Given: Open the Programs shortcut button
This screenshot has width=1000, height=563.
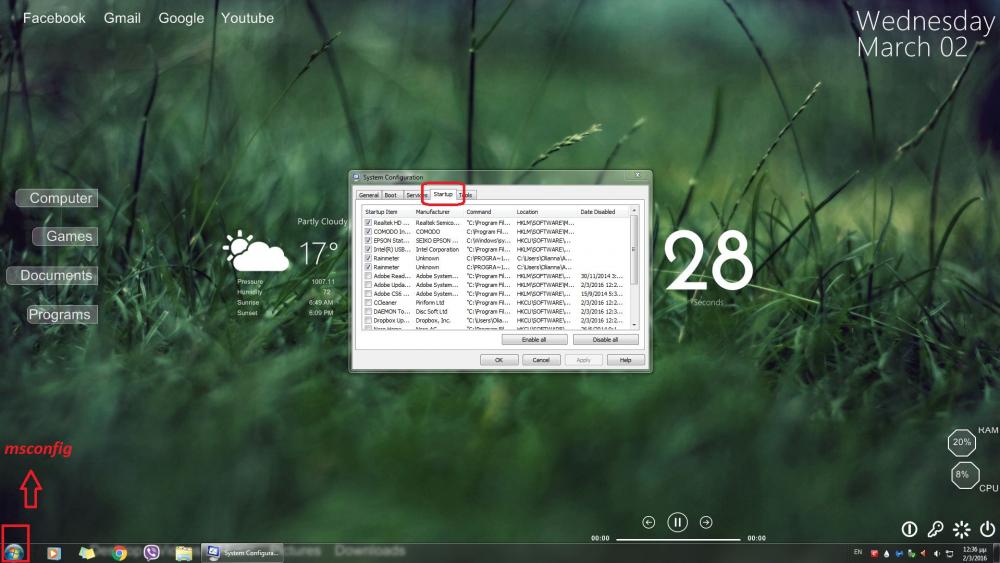Looking at the screenshot, I should (61, 314).
